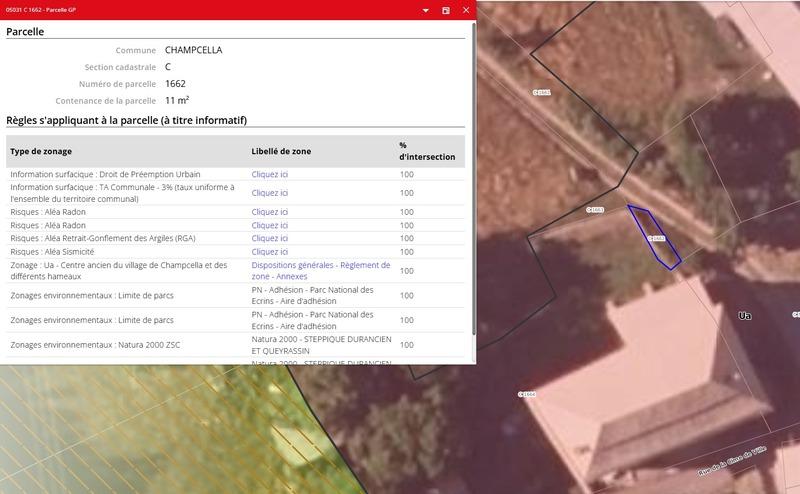This screenshot has height=494, width=800.
Task: Close the Parcelle GP info window
Action: click(x=465, y=10)
